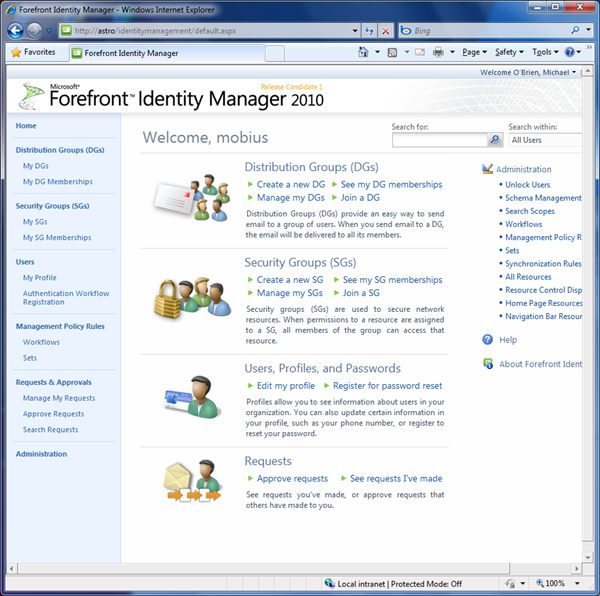This screenshot has width=600, height=596.
Task: Open Manage My Requests sidebar link
Action: (59, 398)
